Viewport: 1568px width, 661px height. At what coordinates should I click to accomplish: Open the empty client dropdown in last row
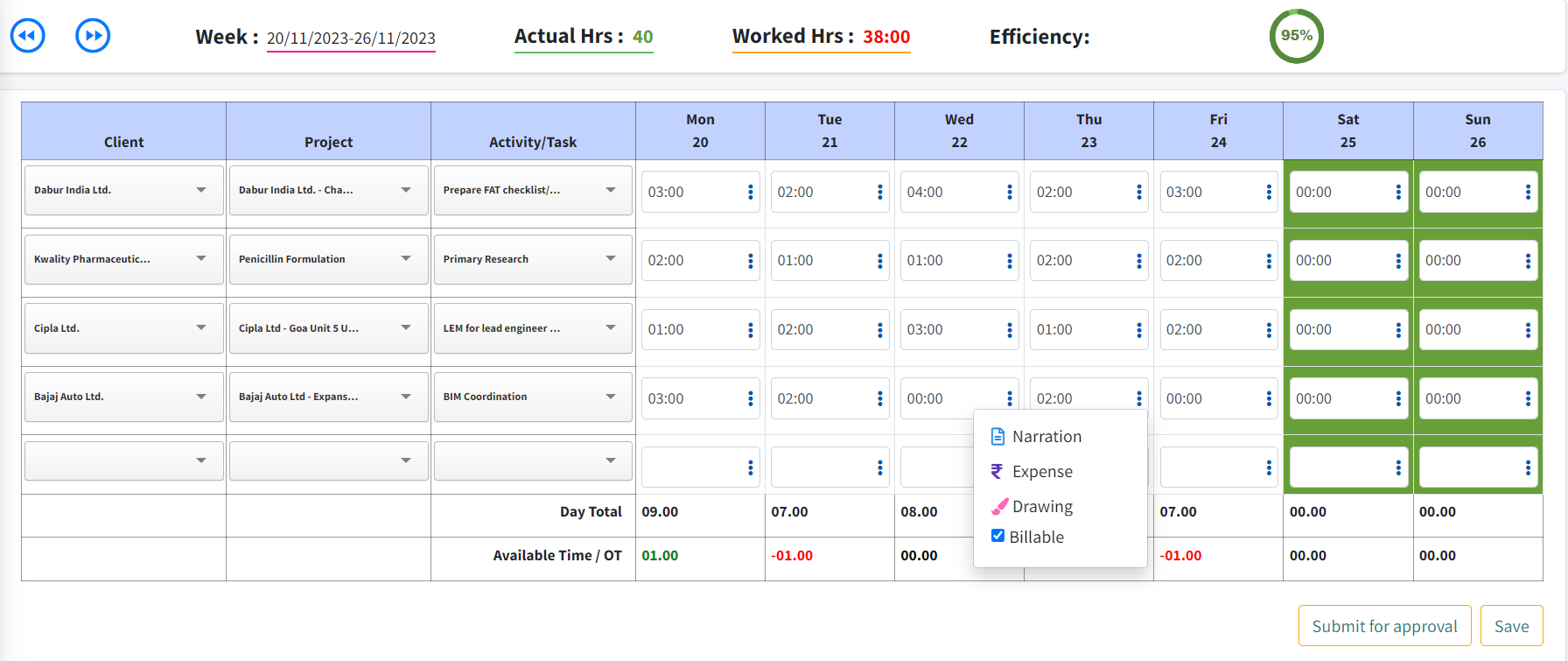pyautogui.click(x=123, y=461)
